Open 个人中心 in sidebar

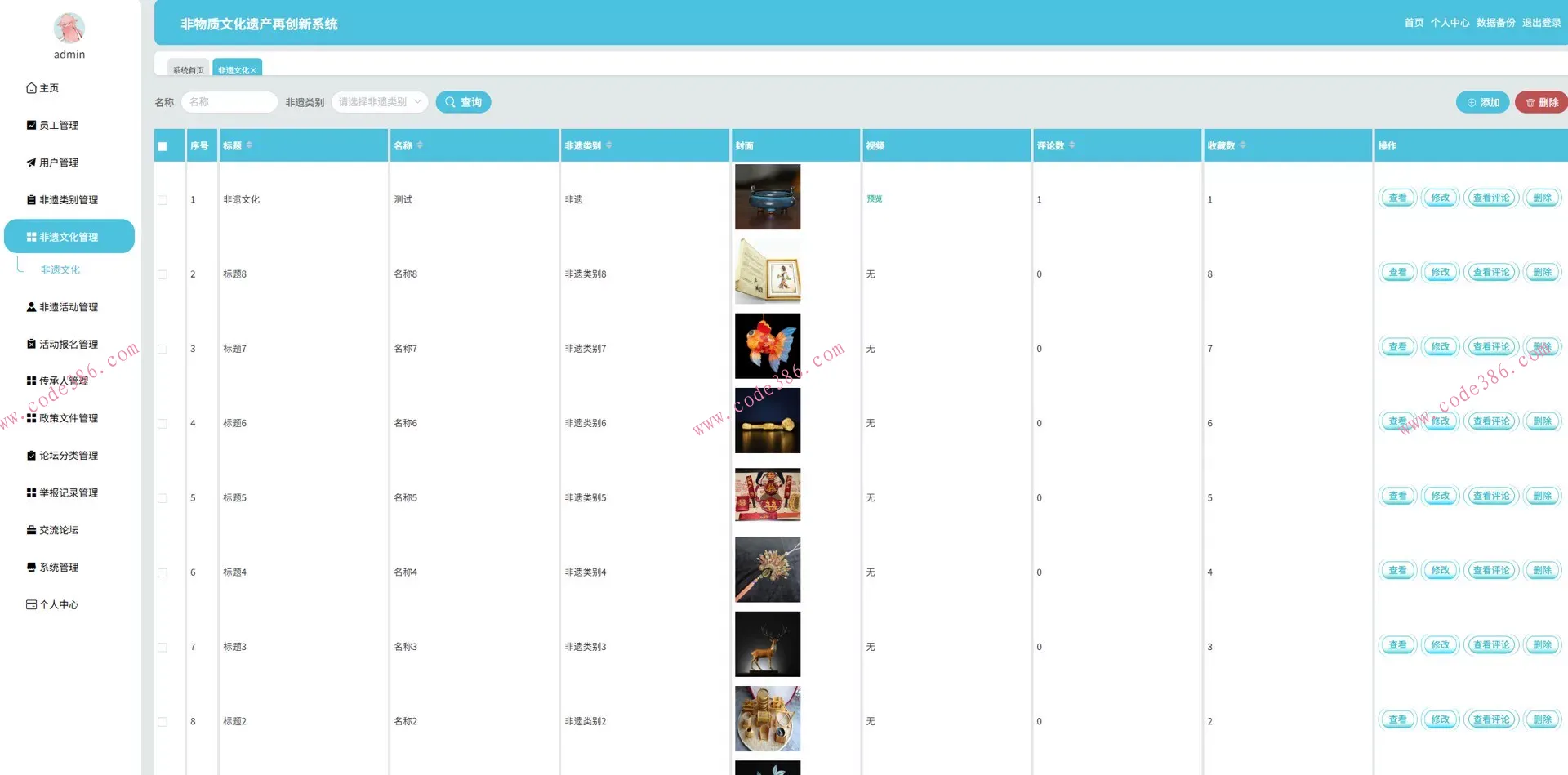[52, 604]
